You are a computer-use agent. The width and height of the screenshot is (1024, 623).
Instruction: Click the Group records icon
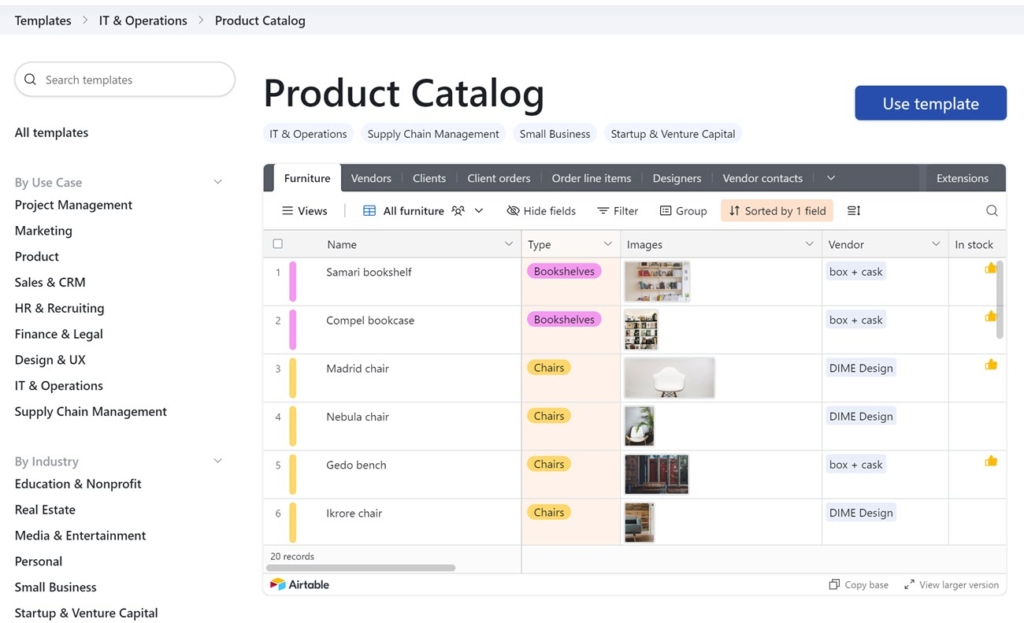coord(665,211)
